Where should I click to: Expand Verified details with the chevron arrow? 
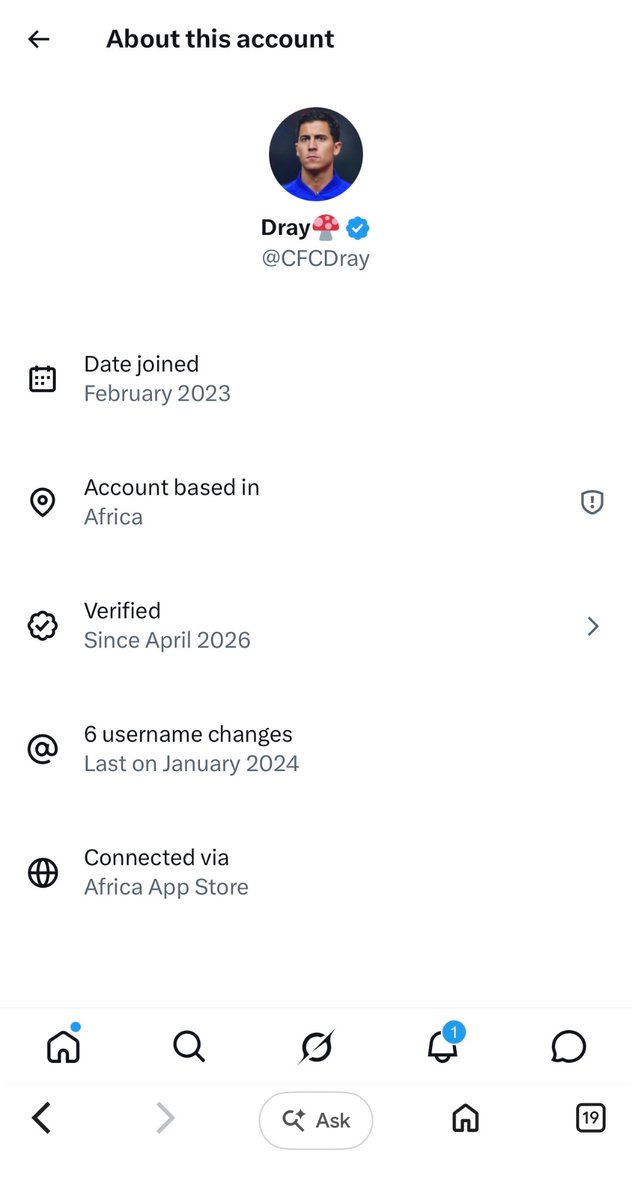point(593,626)
